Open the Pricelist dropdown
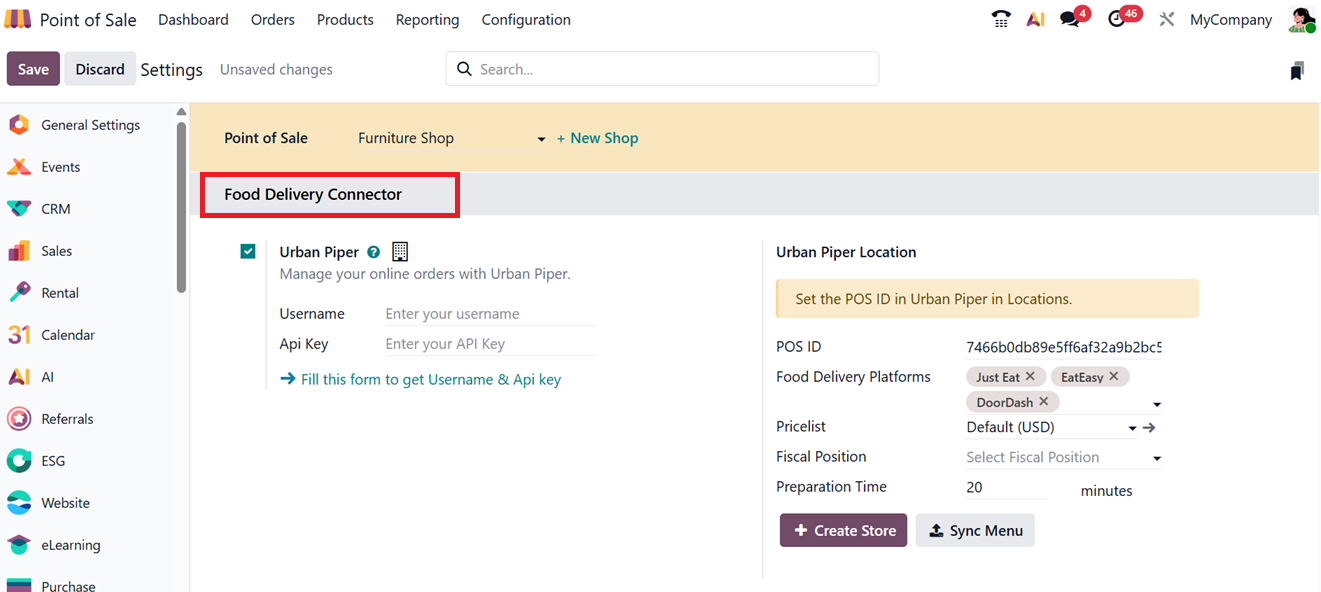This screenshot has height=592, width=1321. [1132, 428]
